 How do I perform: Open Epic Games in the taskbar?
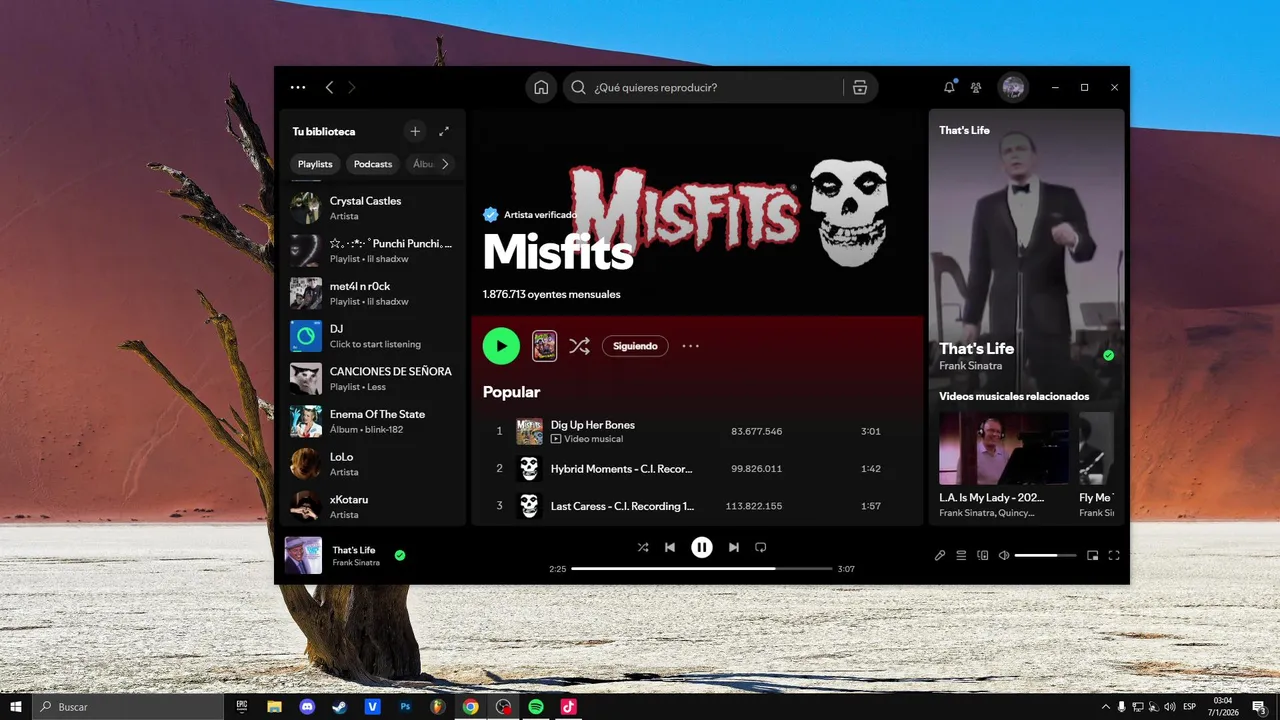click(x=242, y=706)
